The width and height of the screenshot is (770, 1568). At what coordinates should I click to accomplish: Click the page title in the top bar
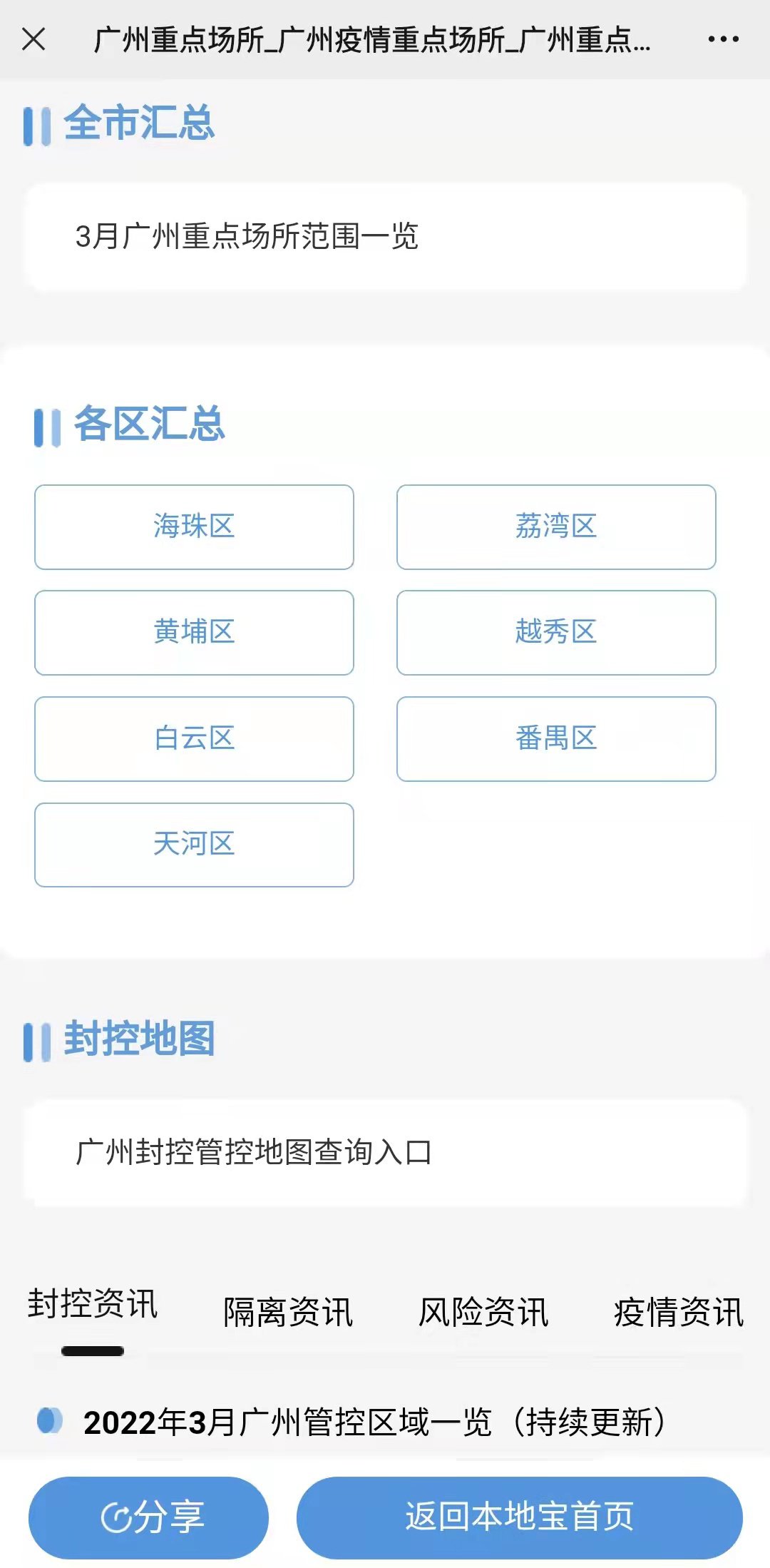click(x=371, y=40)
